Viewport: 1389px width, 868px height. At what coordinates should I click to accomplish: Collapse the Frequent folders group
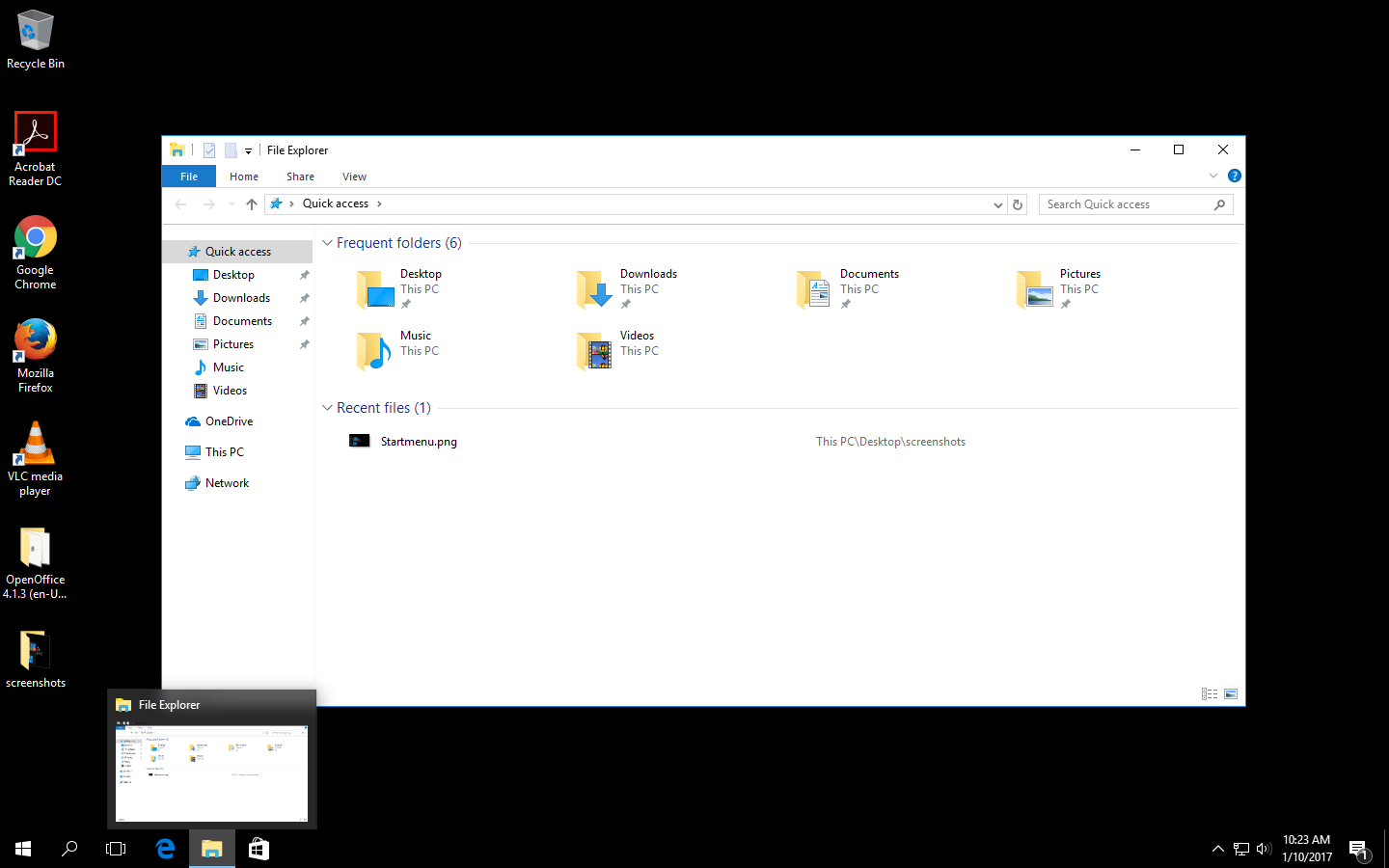click(327, 243)
